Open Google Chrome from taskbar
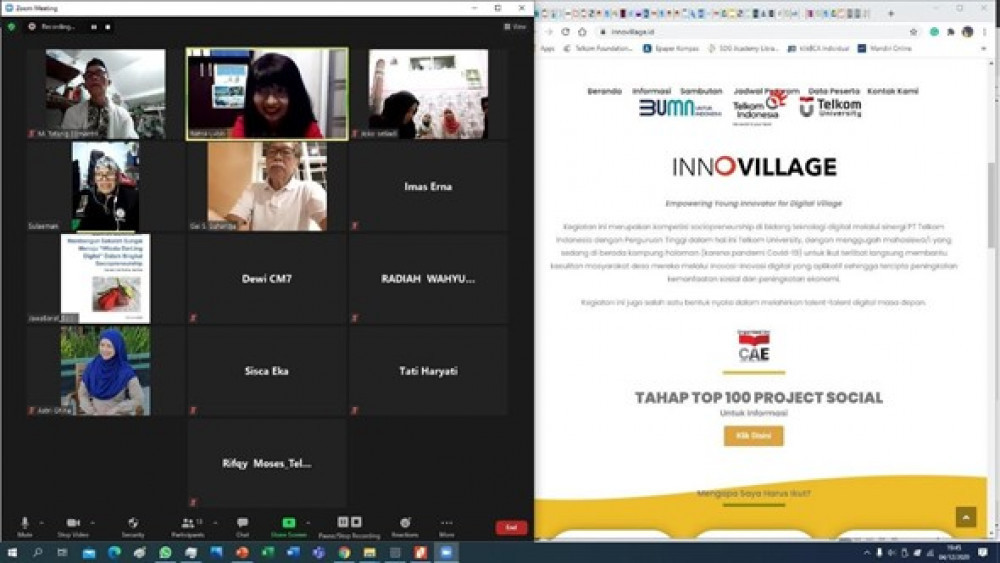Screen dimensions: 1000x563 click(344, 552)
